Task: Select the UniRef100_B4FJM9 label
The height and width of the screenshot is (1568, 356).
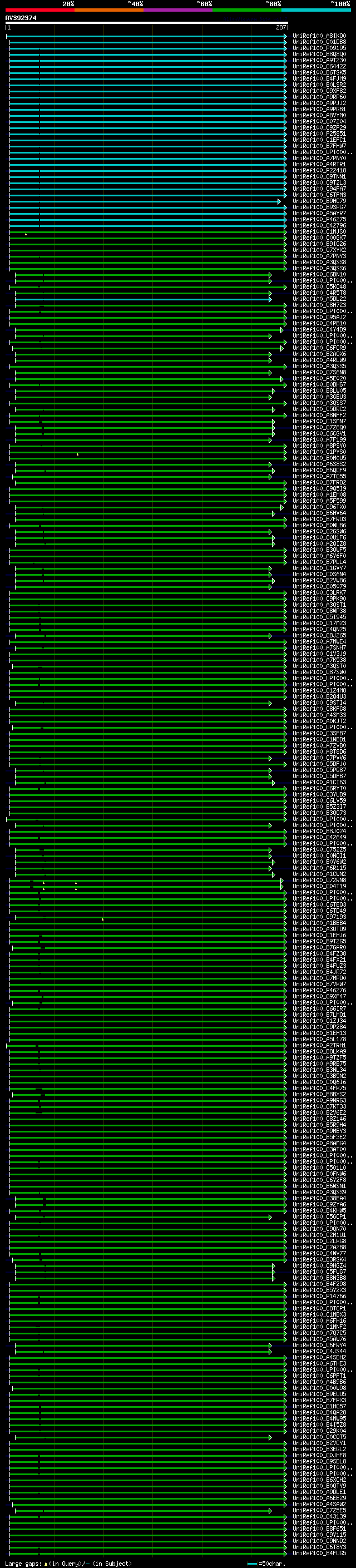Action: pos(319,78)
